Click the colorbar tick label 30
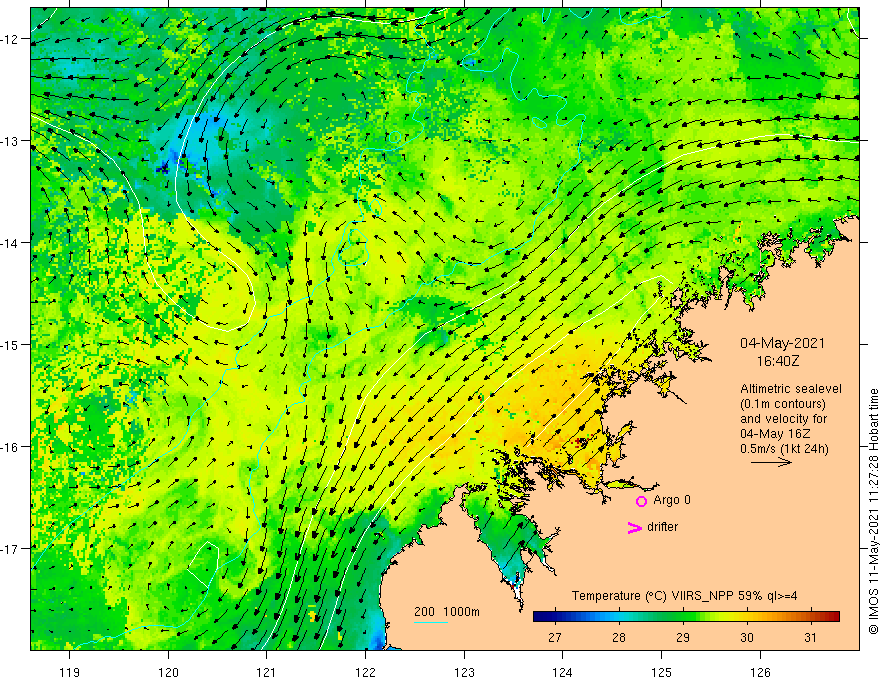 click(x=746, y=638)
